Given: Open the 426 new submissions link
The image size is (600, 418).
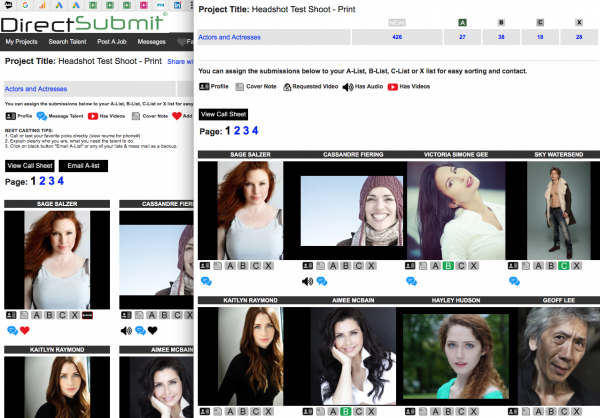Looking at the screenshot, I should click(x=396, y=38).
